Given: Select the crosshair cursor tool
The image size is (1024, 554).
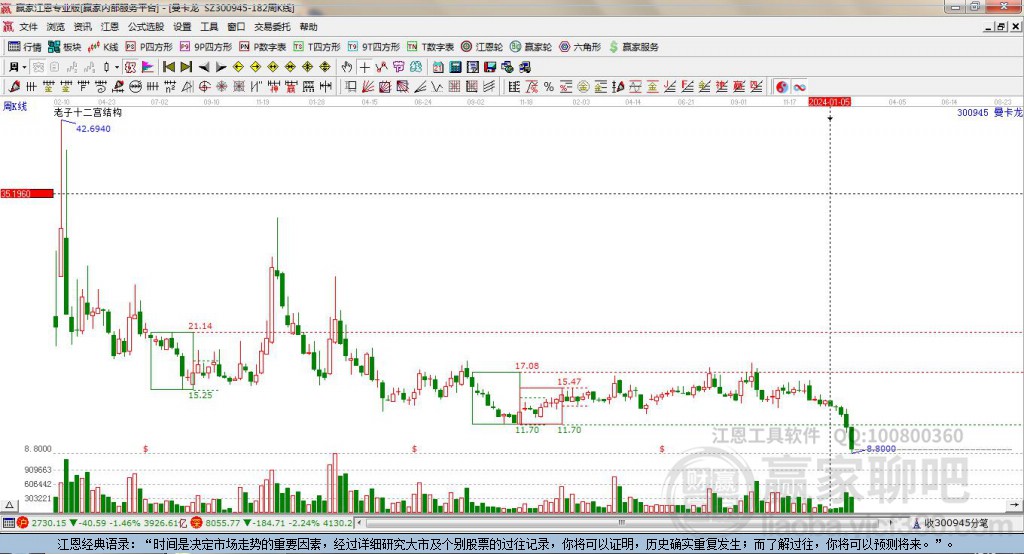Looking at the screenshot, I should (x=364, y=67).
